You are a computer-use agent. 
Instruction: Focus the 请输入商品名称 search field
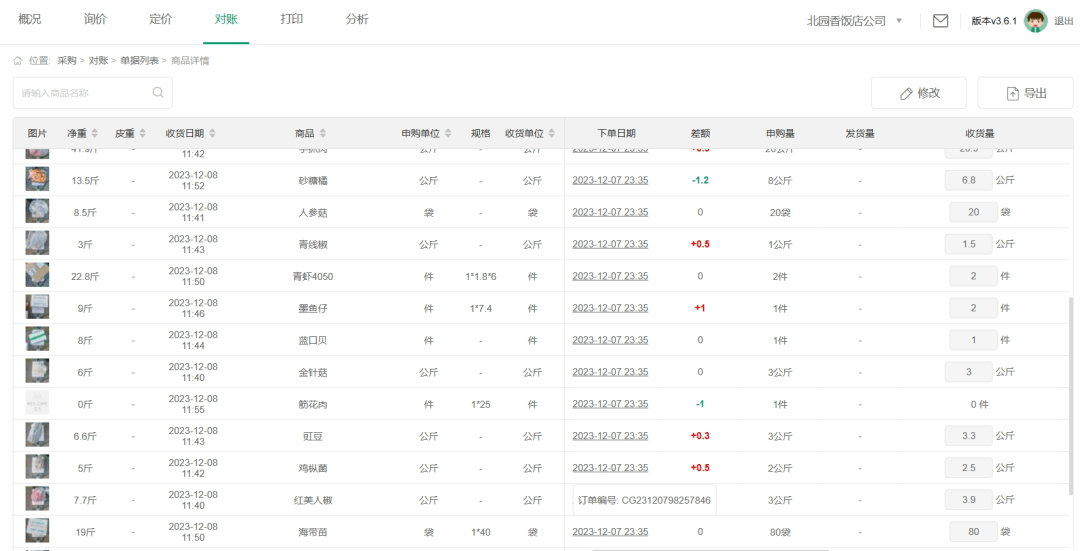pos(82,93)
